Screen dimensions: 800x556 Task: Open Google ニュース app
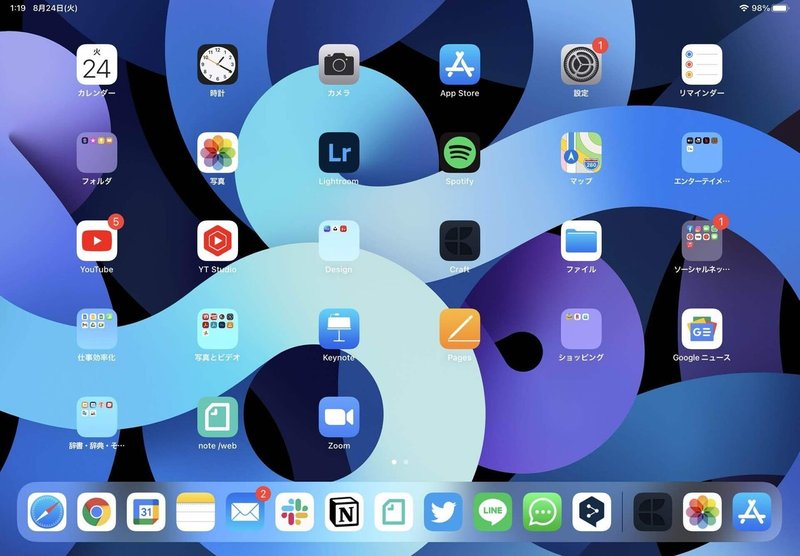click(702, 329)
